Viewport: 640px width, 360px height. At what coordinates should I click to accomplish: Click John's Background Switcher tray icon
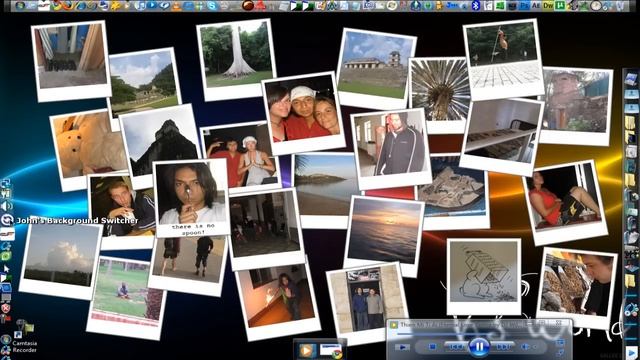click(x=7, y=220)
